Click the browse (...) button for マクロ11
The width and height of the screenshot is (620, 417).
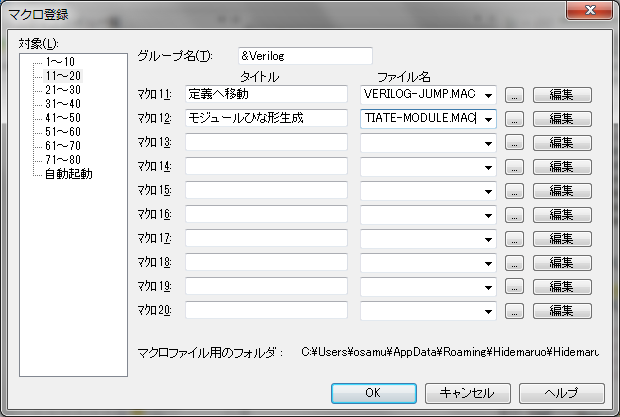pos(514,95)
